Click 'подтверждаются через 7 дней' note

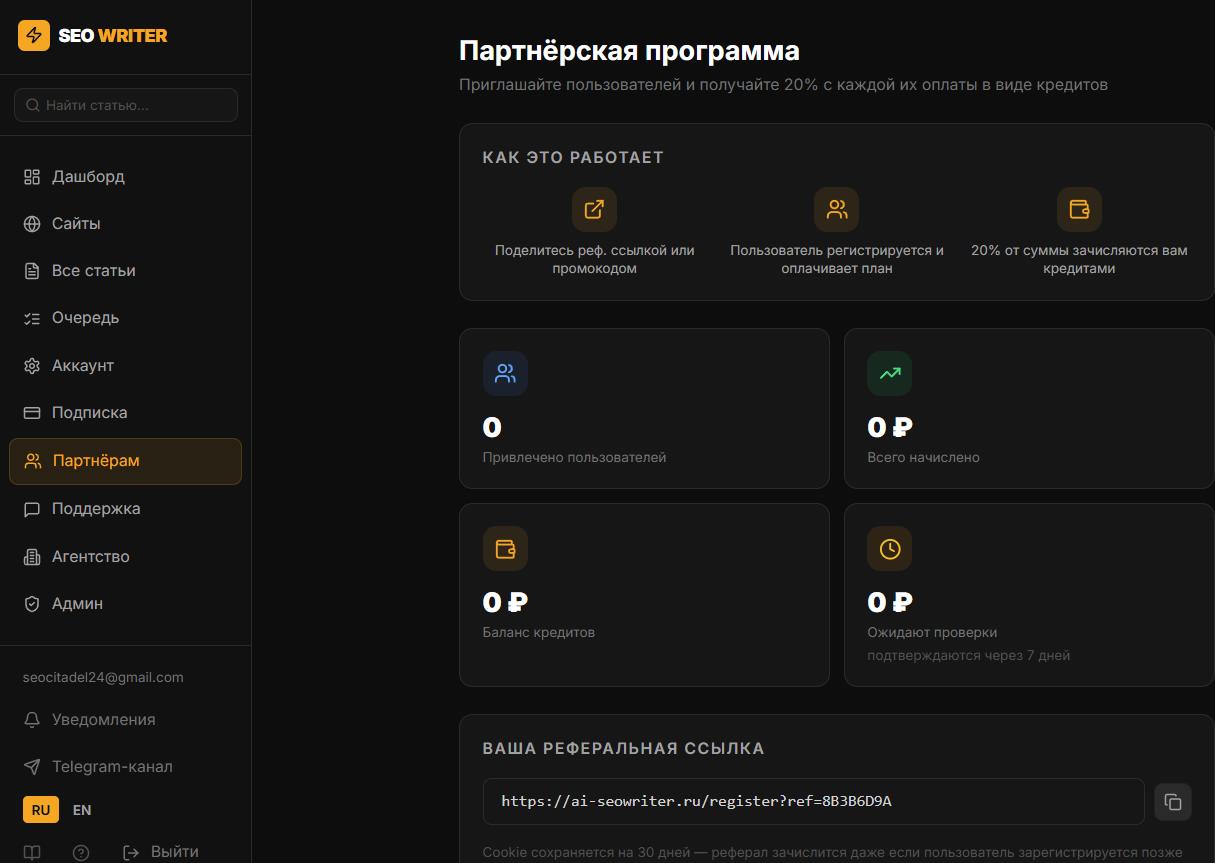click(x=969, y=655)
